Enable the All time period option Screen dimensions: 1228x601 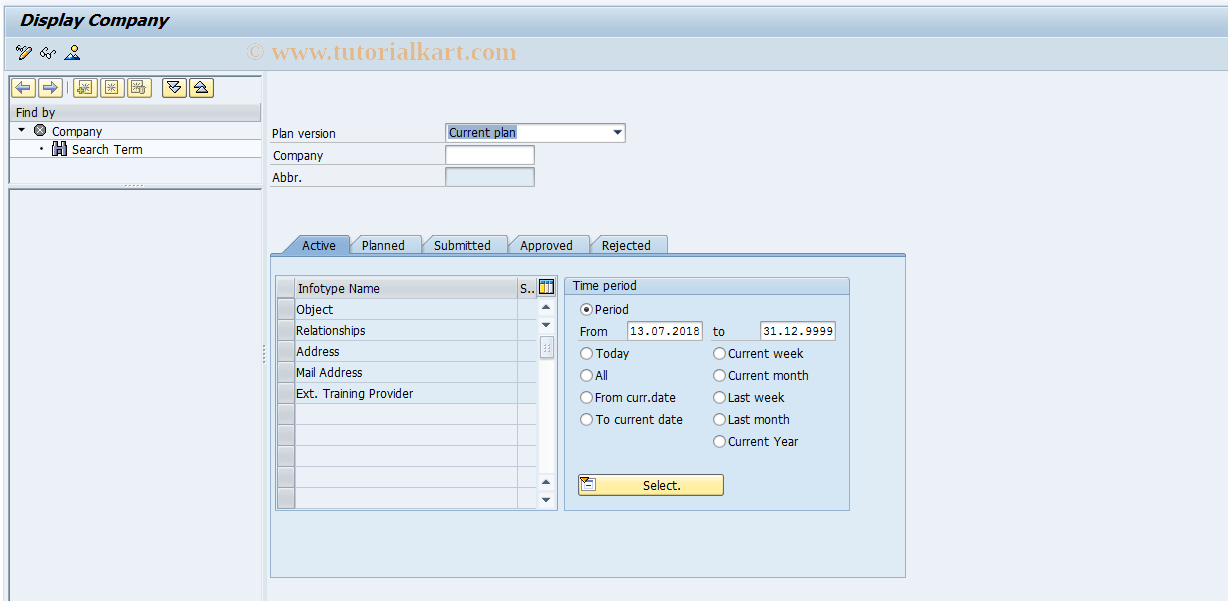point(586,375)
